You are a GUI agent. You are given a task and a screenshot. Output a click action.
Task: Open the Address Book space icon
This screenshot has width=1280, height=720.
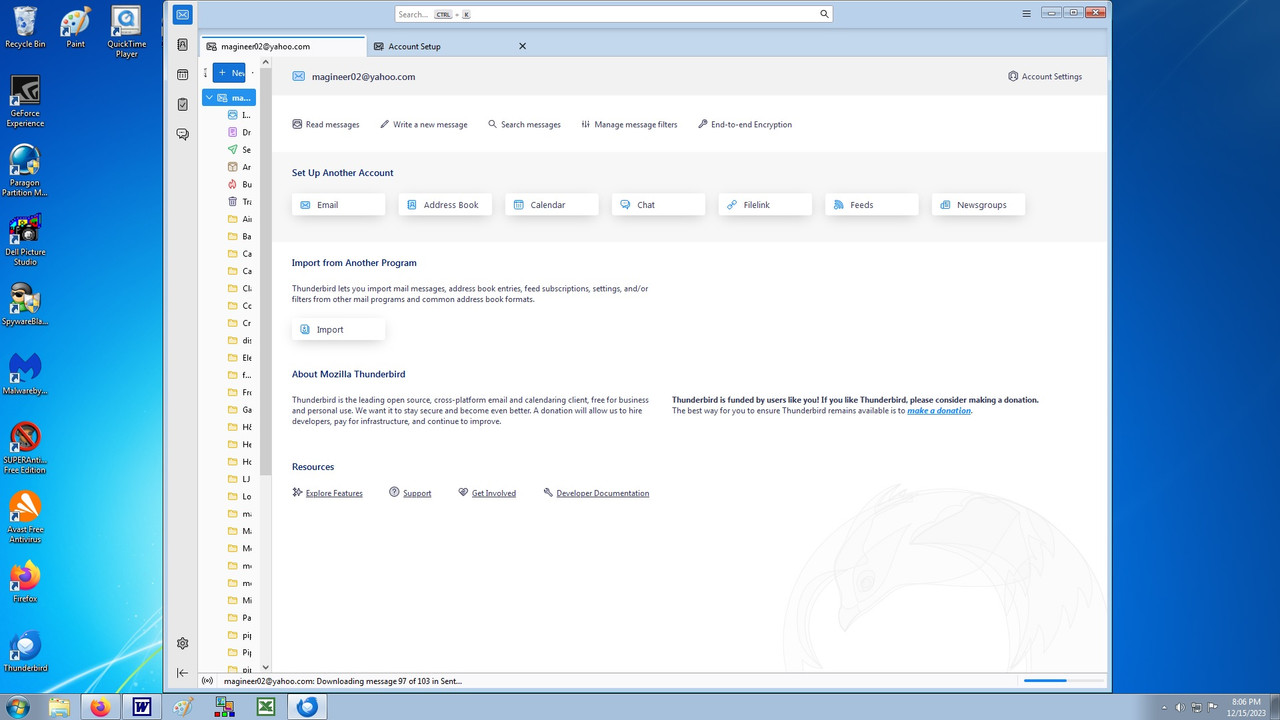point(182,45)
